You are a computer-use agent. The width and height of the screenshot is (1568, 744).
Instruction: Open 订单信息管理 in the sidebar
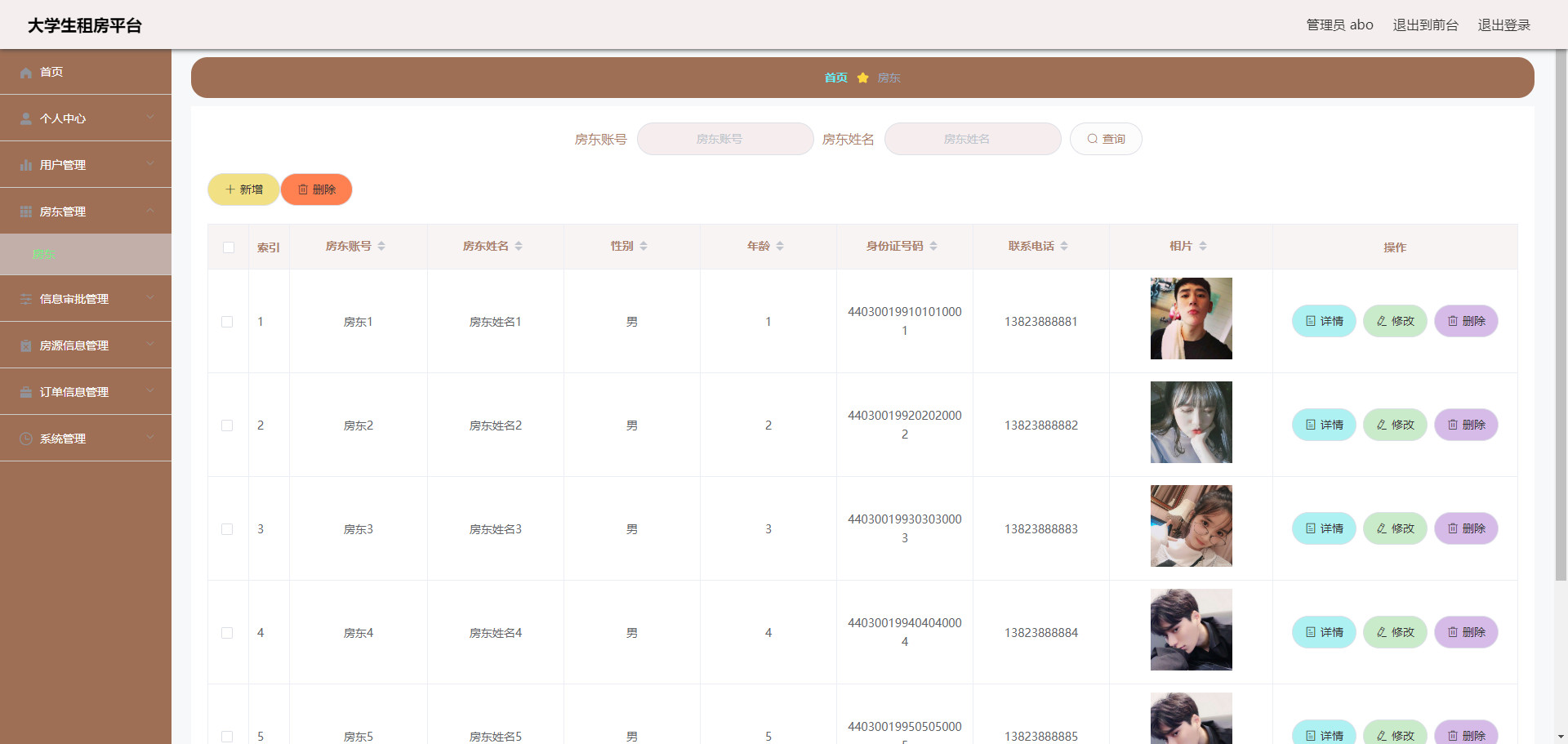click(x=86, y=392)
